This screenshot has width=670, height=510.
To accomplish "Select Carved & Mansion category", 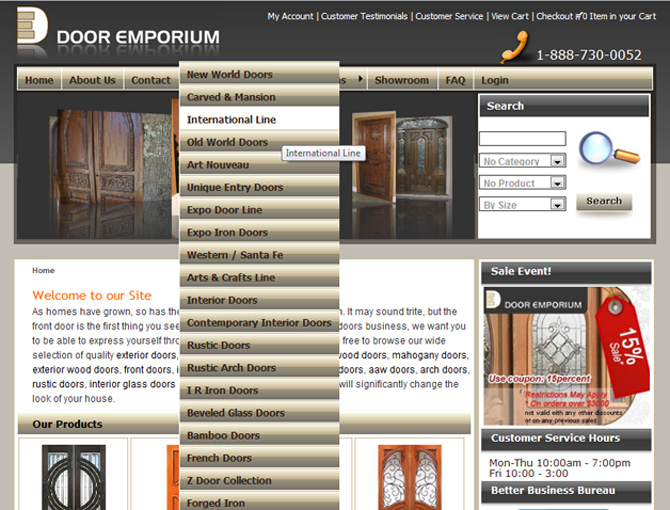I will tap(259, 97).
